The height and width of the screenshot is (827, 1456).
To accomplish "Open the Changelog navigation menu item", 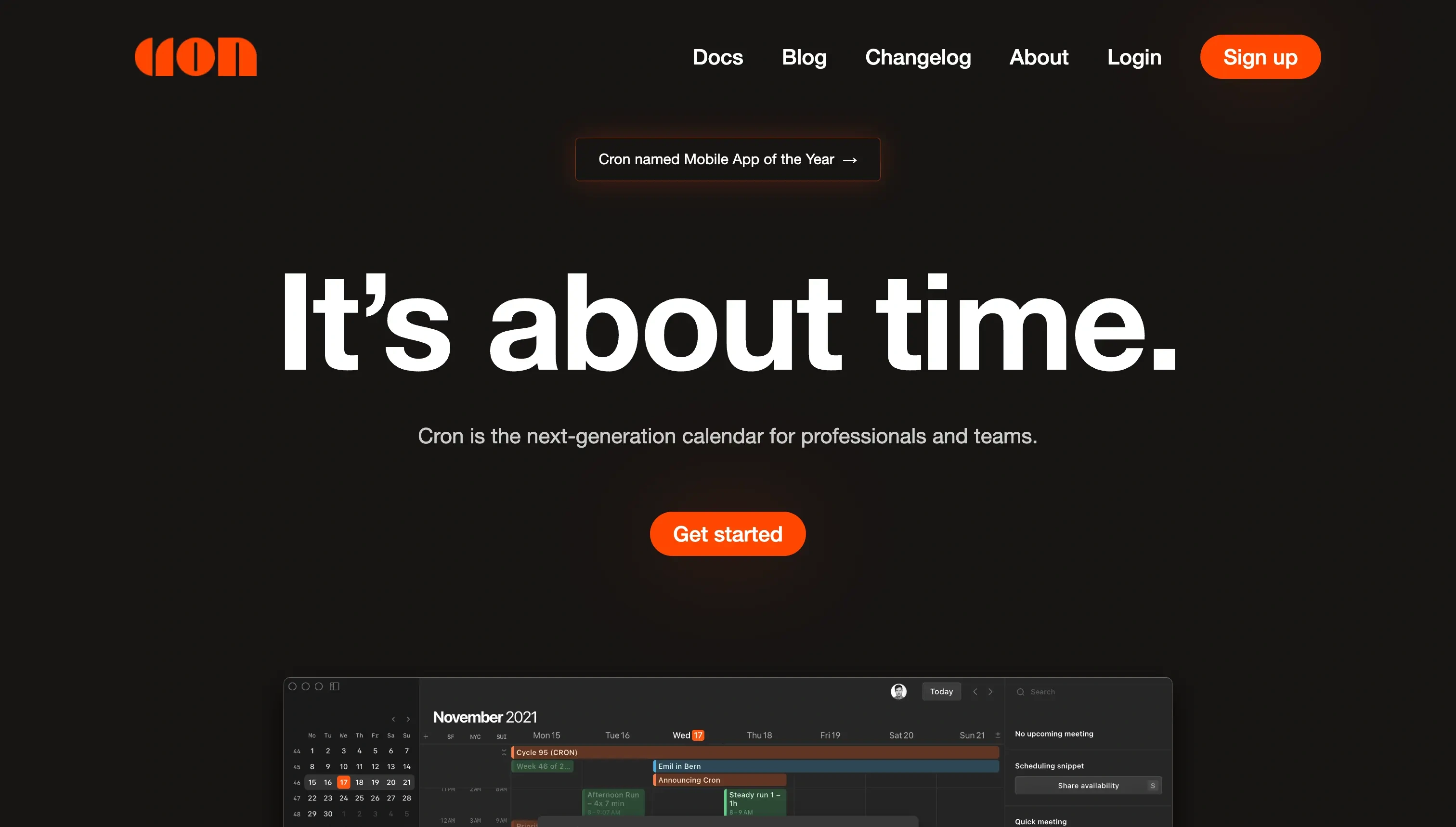I will 918,57.
